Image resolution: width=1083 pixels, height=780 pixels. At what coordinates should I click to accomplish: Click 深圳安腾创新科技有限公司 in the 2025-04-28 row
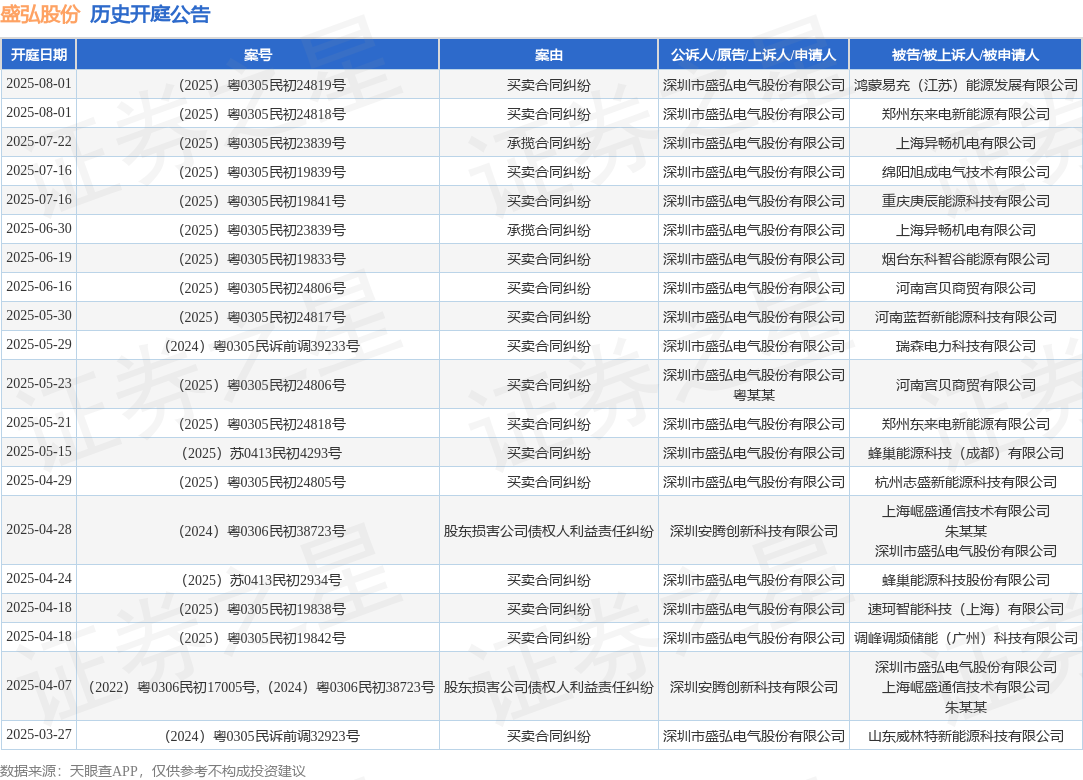click(x=754, y=531)
